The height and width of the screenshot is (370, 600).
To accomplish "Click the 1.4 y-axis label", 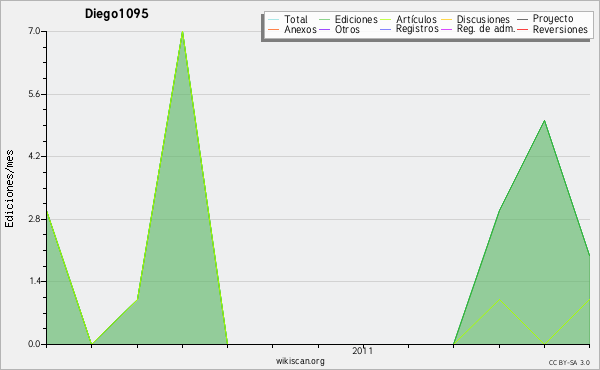I will (x=34, y=281).
